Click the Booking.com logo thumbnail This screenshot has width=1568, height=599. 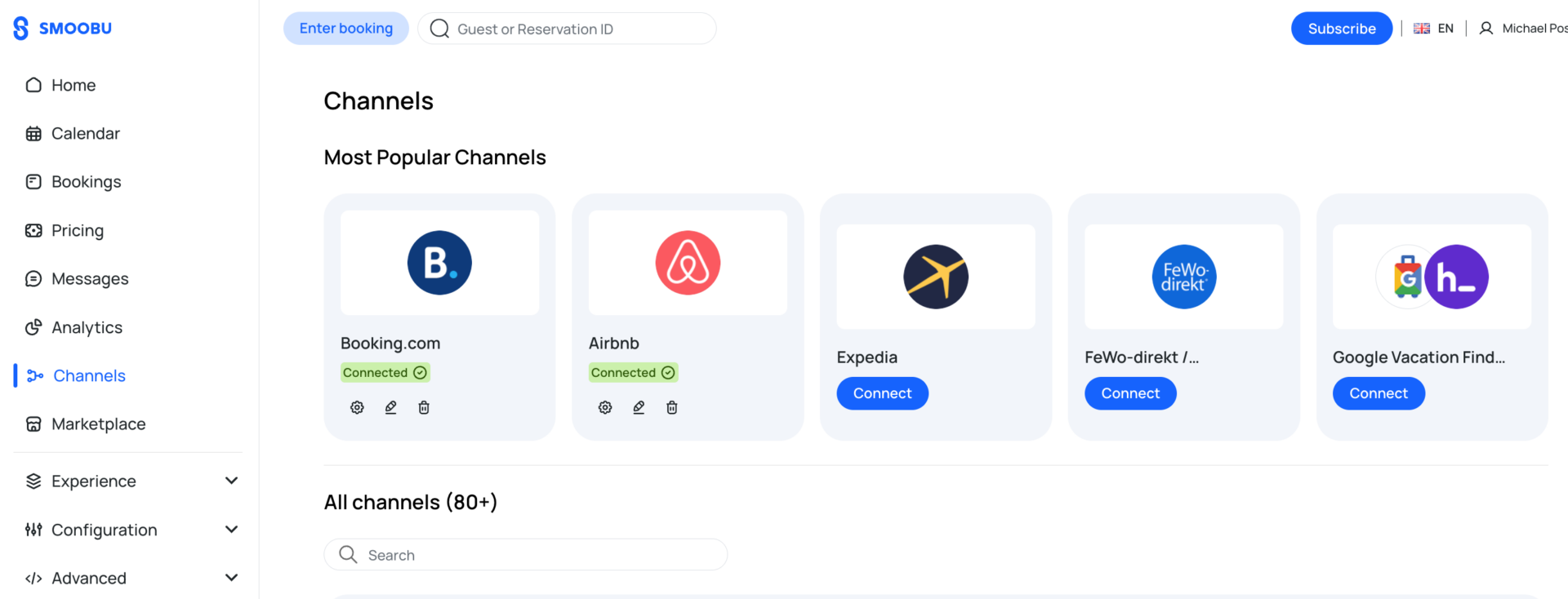[x=439, y=263]
